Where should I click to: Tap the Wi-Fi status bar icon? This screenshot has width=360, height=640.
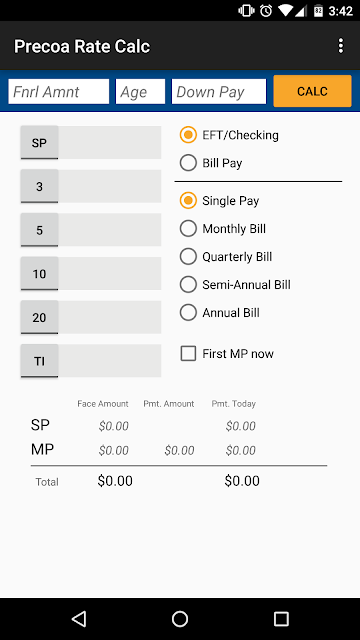(287, 11)
